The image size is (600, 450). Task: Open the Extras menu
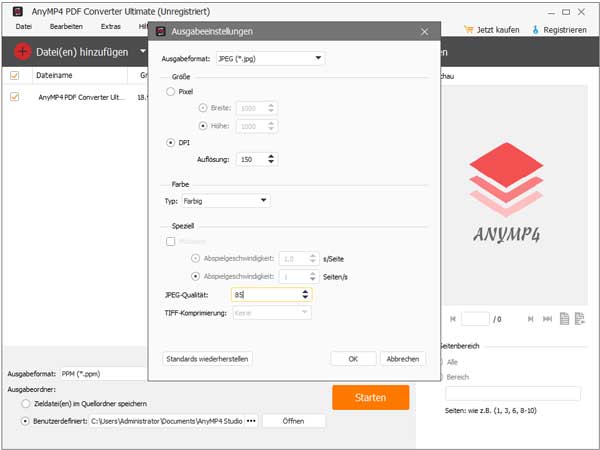111,26
